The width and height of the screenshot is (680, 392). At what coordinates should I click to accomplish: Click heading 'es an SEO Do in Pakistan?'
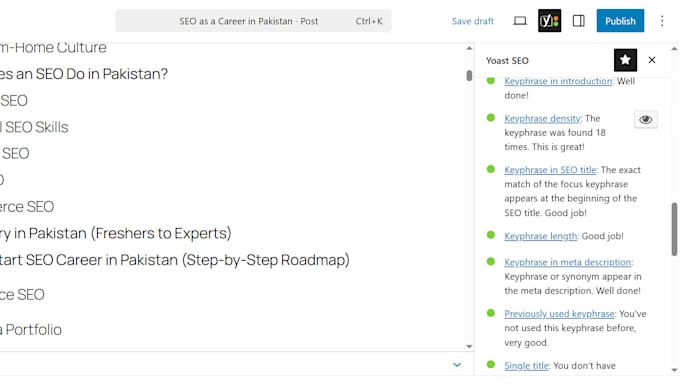84,74
